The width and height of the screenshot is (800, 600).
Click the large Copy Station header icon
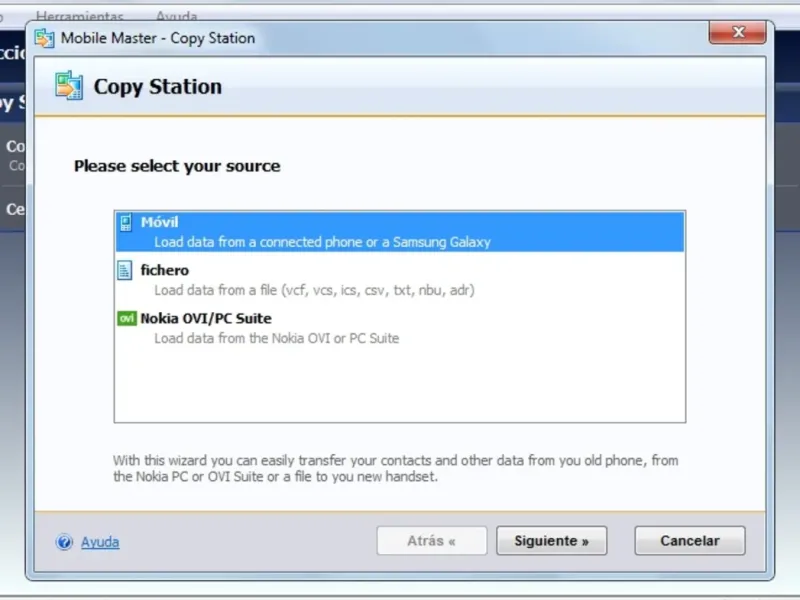(x=69, y=85)
